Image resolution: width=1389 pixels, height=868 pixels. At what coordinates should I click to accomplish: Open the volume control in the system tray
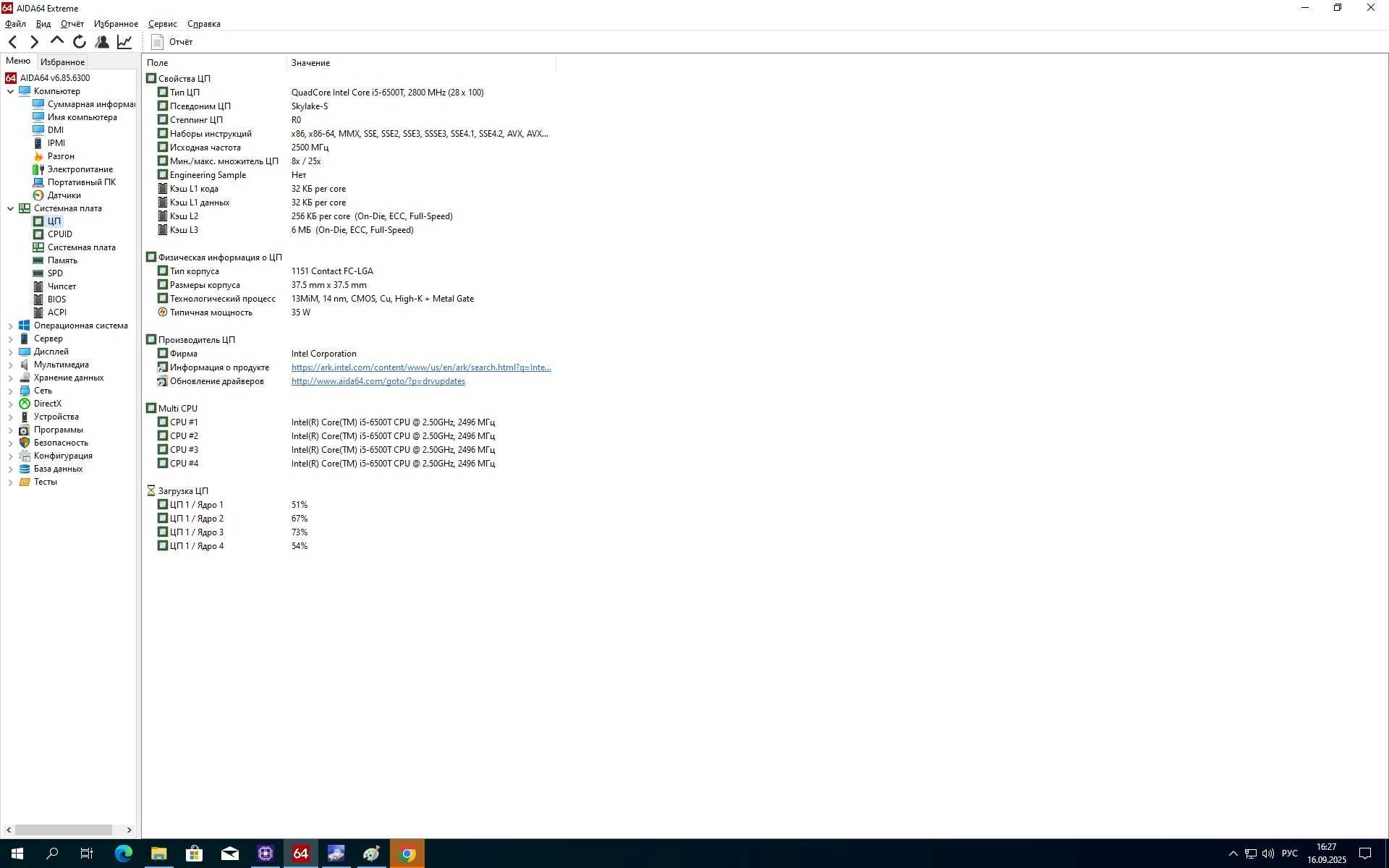1268,854
